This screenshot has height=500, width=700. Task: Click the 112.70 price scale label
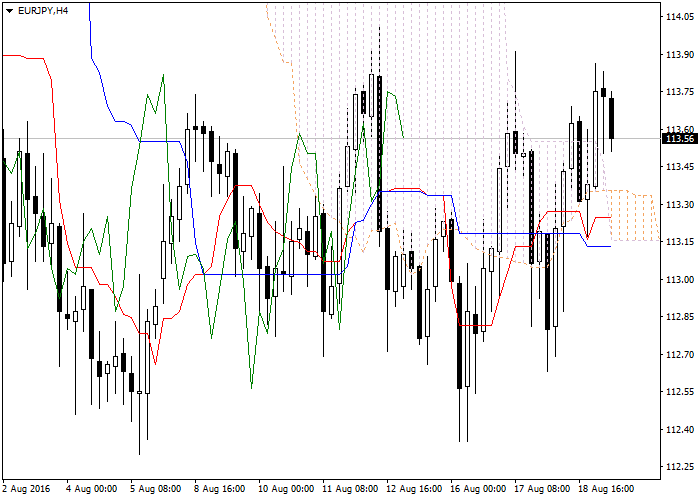(680, 354)
